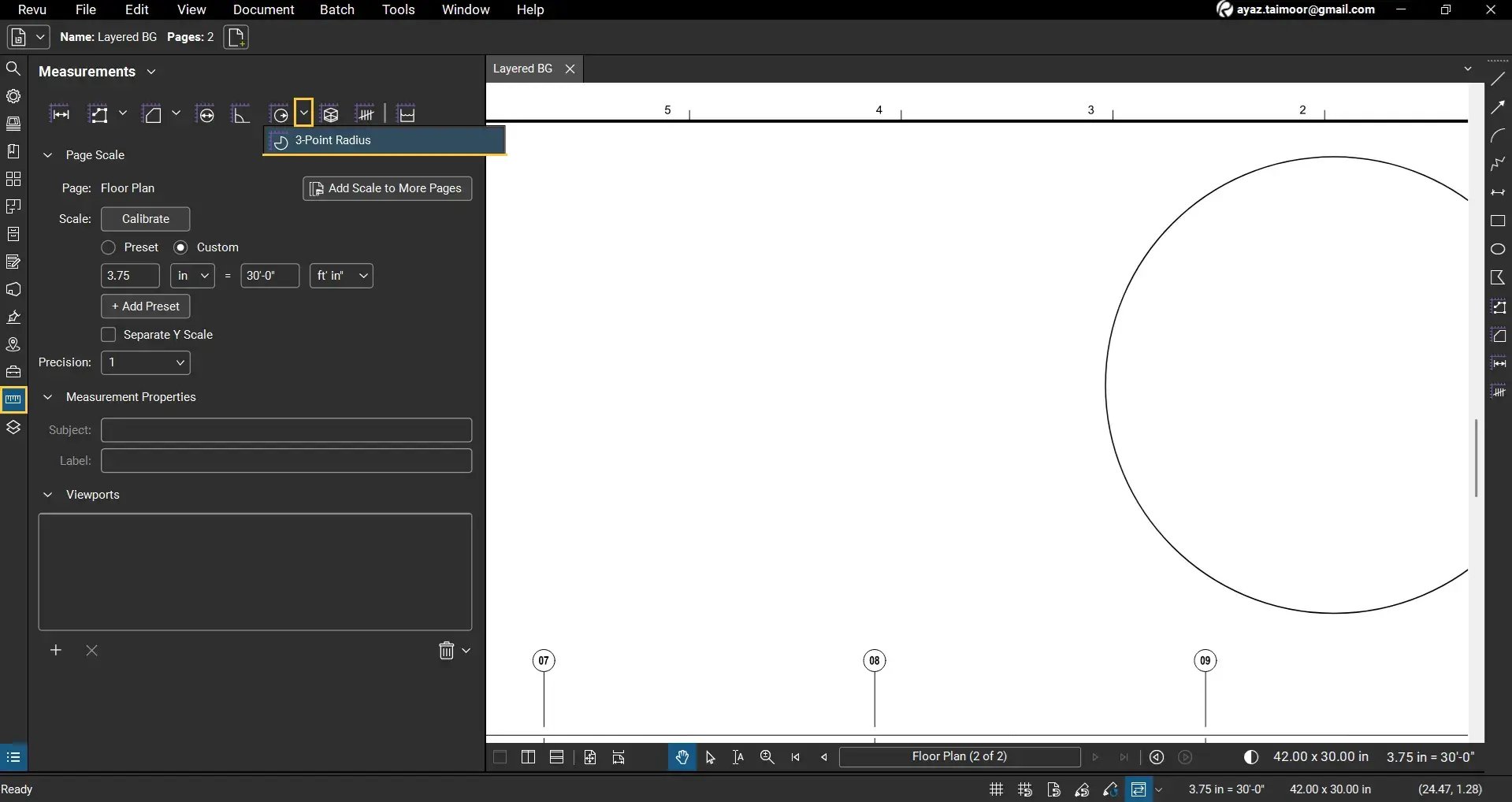This screenshot has height=802, width=1512.
Task: Select the Volume measurement tool
Action: [331, 113]
